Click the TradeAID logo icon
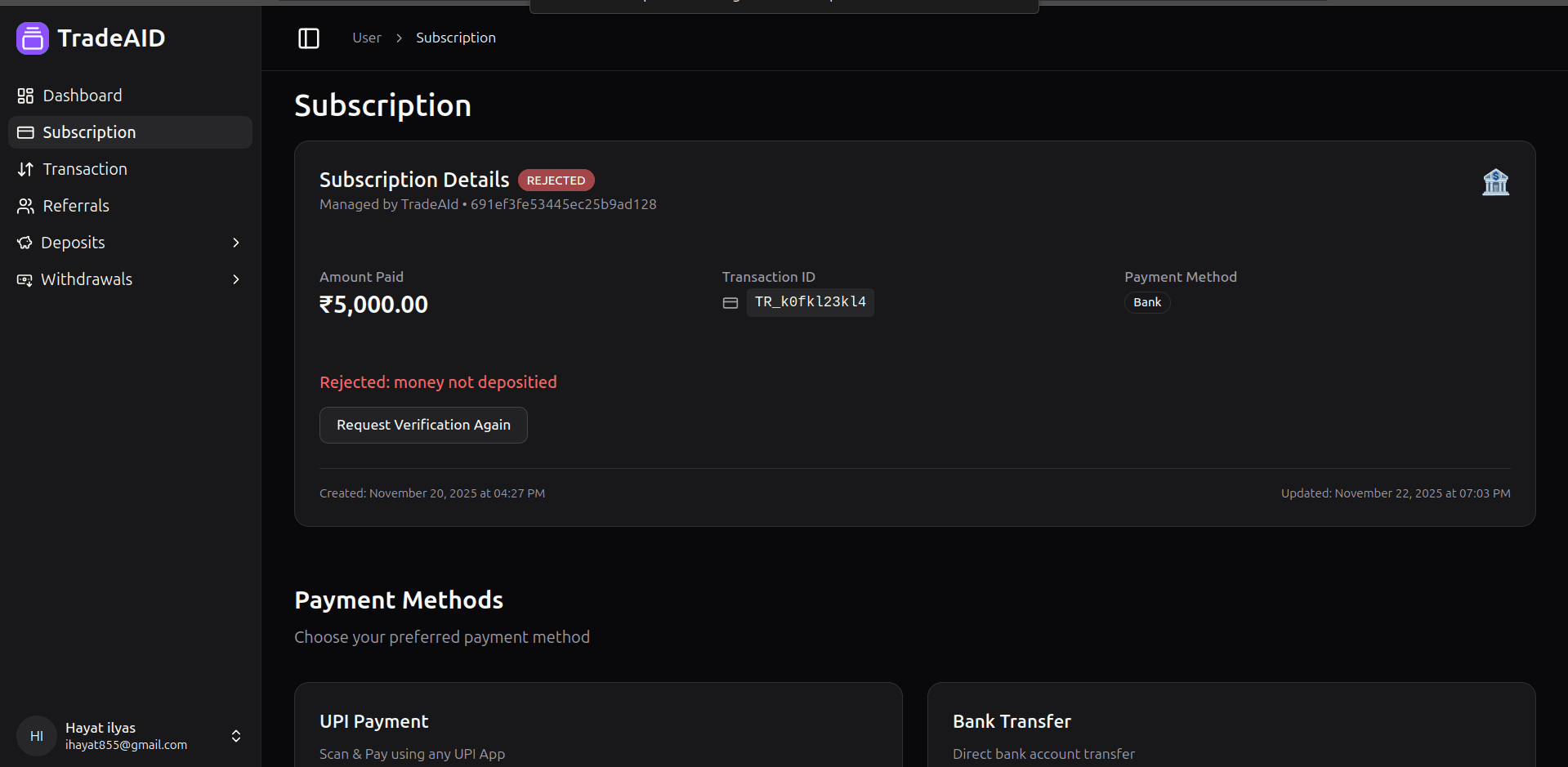This screenshot has height=767, width=1568. coord(33,38)
